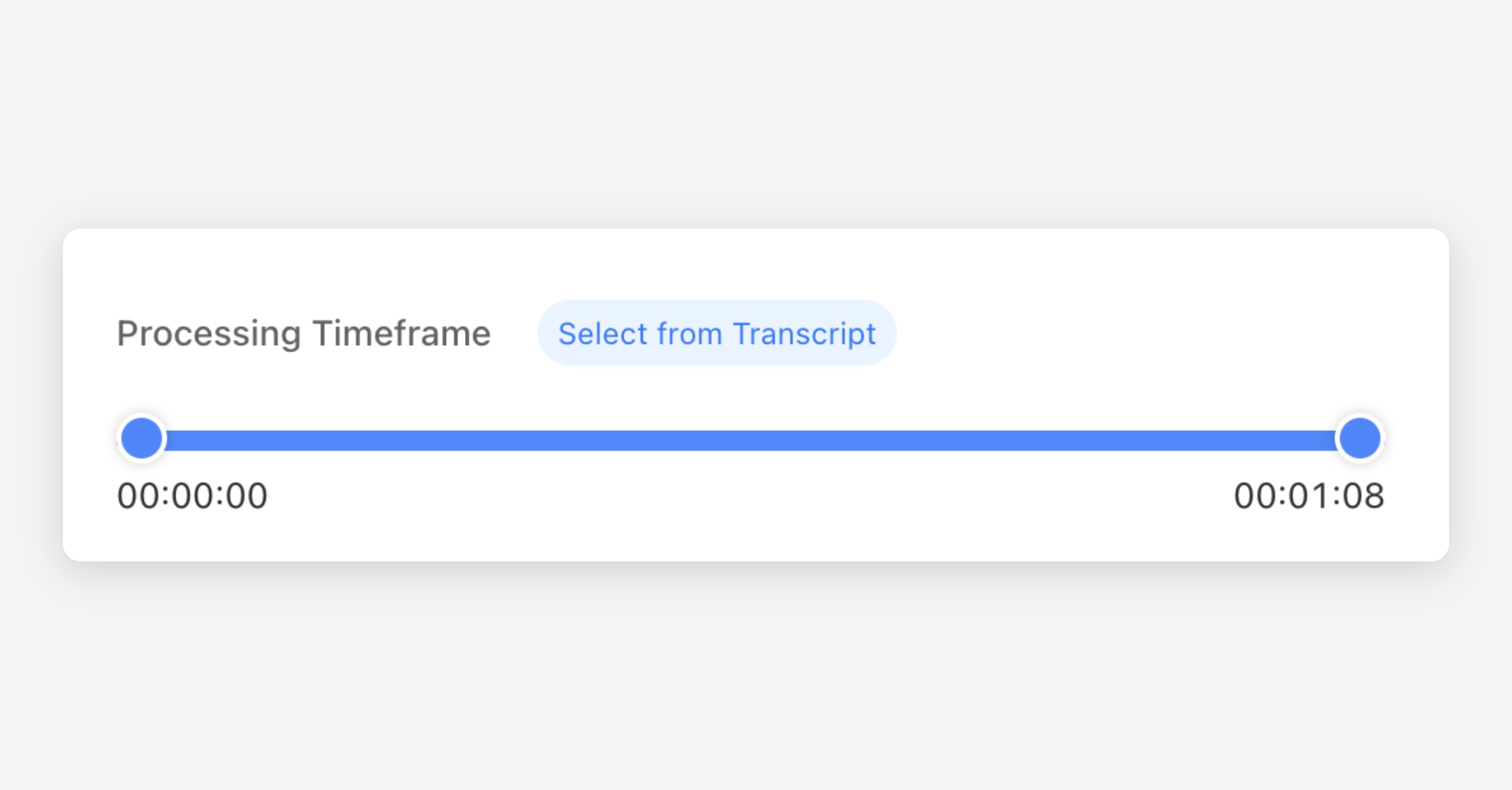Click the Select from Transcript button
Image resolution: width=1512 pixels, height=790 pixels.
click(716, 333)
